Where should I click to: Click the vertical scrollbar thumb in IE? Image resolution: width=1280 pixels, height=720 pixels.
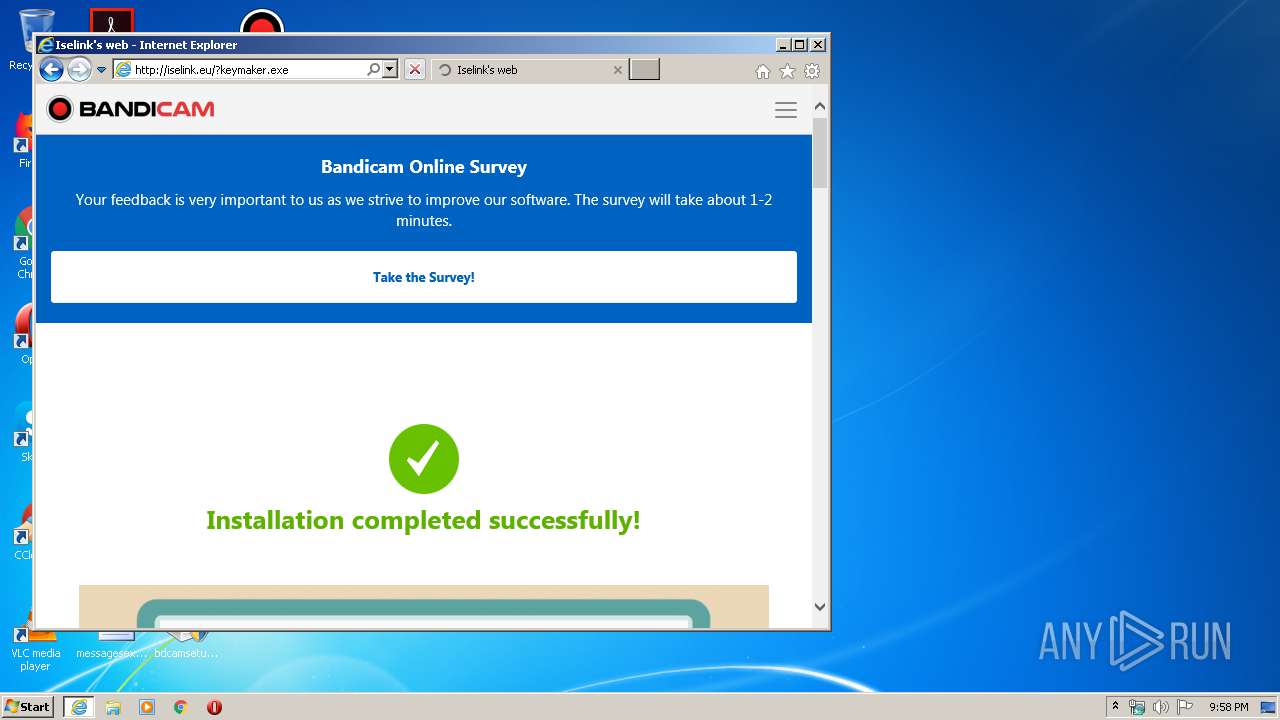[x=820, y=153]
